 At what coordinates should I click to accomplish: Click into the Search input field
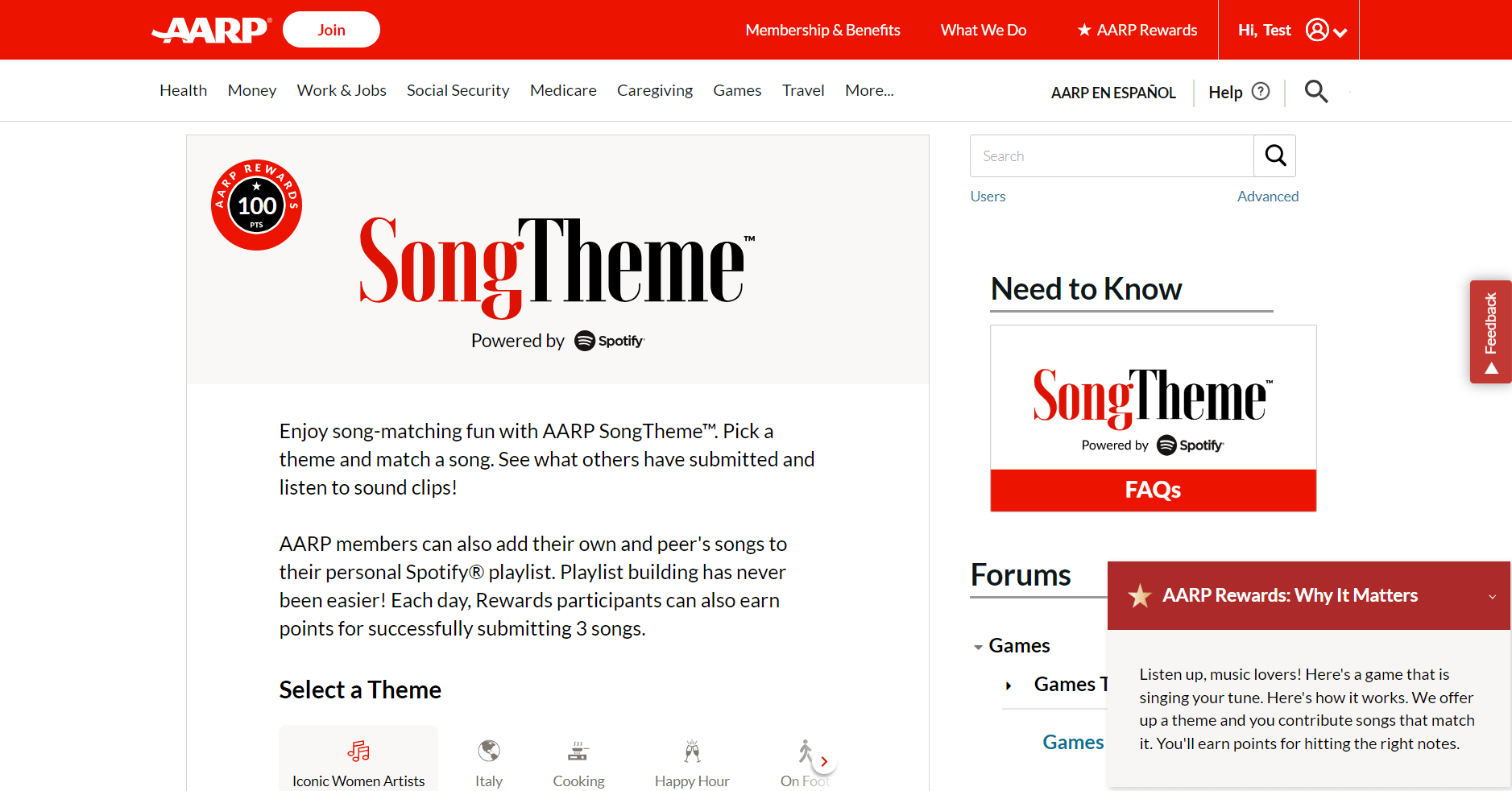click(x=1112, y=156)
